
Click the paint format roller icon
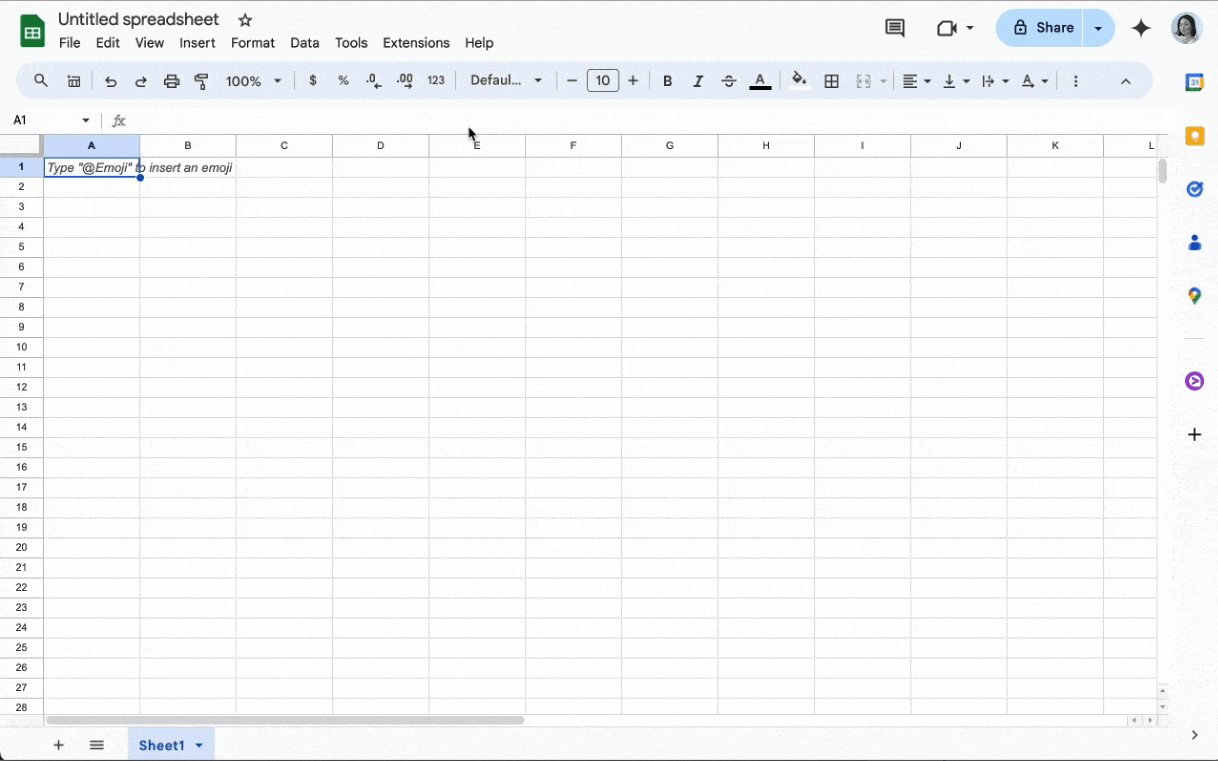point(202,81)
